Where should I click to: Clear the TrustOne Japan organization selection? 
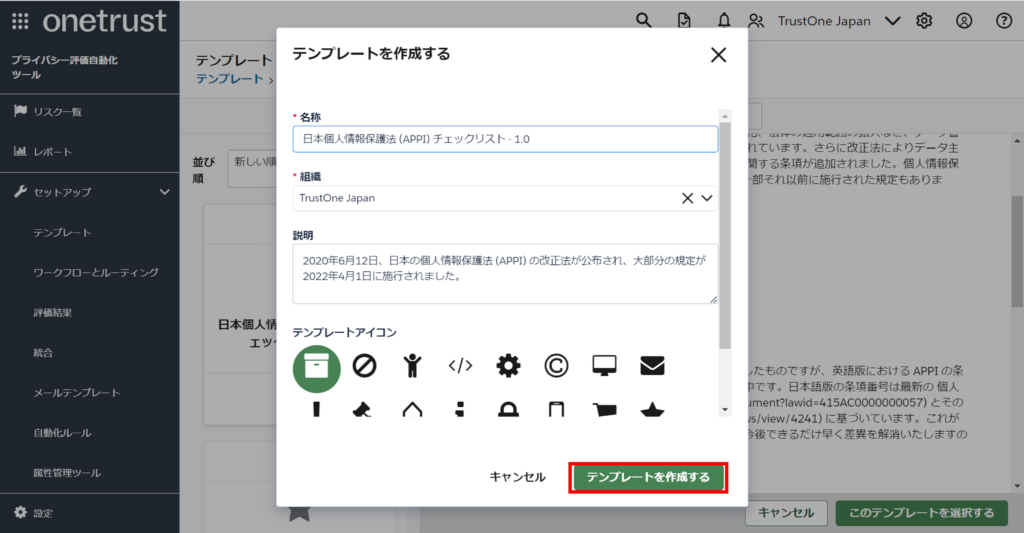(x=687, y=198)
